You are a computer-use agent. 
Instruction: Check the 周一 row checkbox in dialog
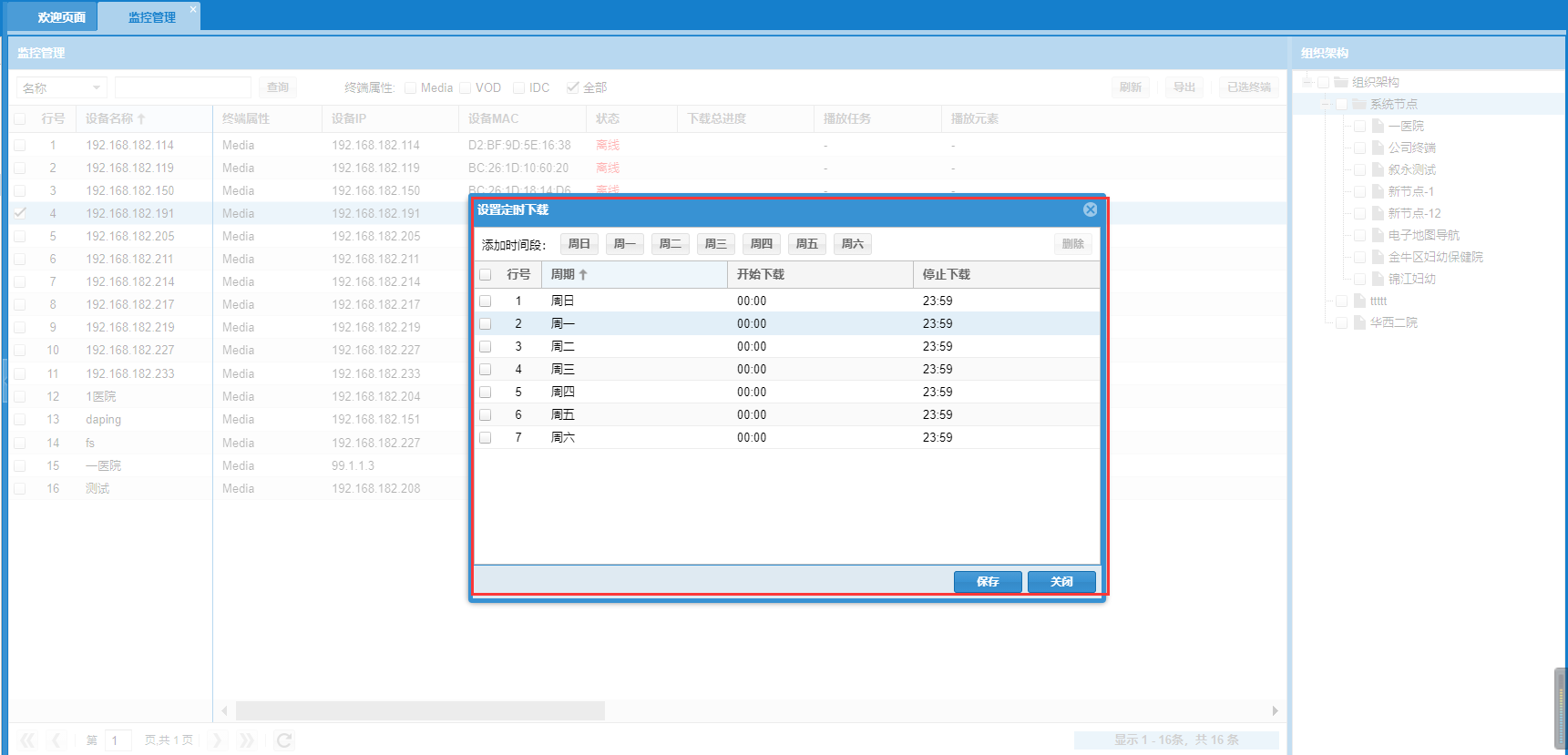pos(486,323)
